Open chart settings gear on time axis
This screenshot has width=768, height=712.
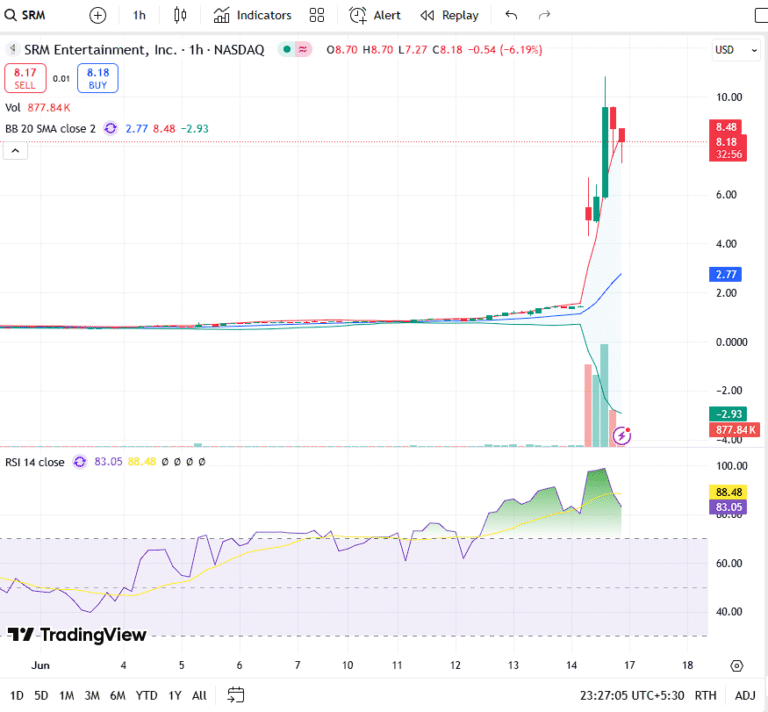point(737,666)
